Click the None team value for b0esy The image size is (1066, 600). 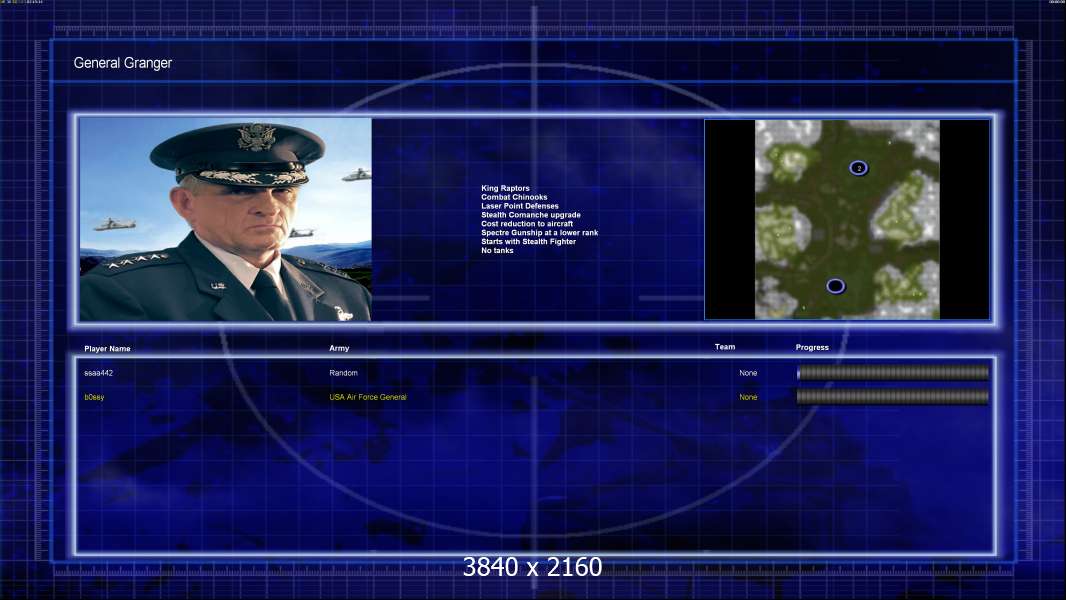click(x=748, y=398)
